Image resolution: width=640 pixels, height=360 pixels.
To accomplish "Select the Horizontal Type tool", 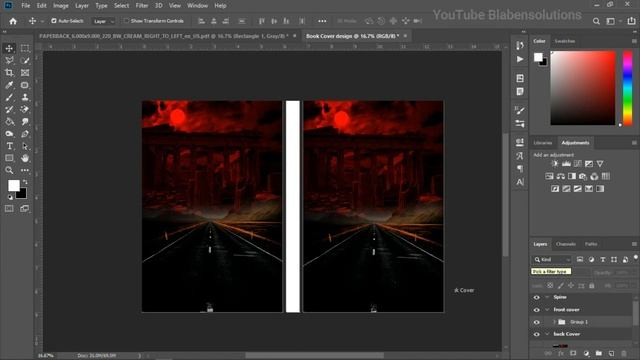I will point(9,146).
